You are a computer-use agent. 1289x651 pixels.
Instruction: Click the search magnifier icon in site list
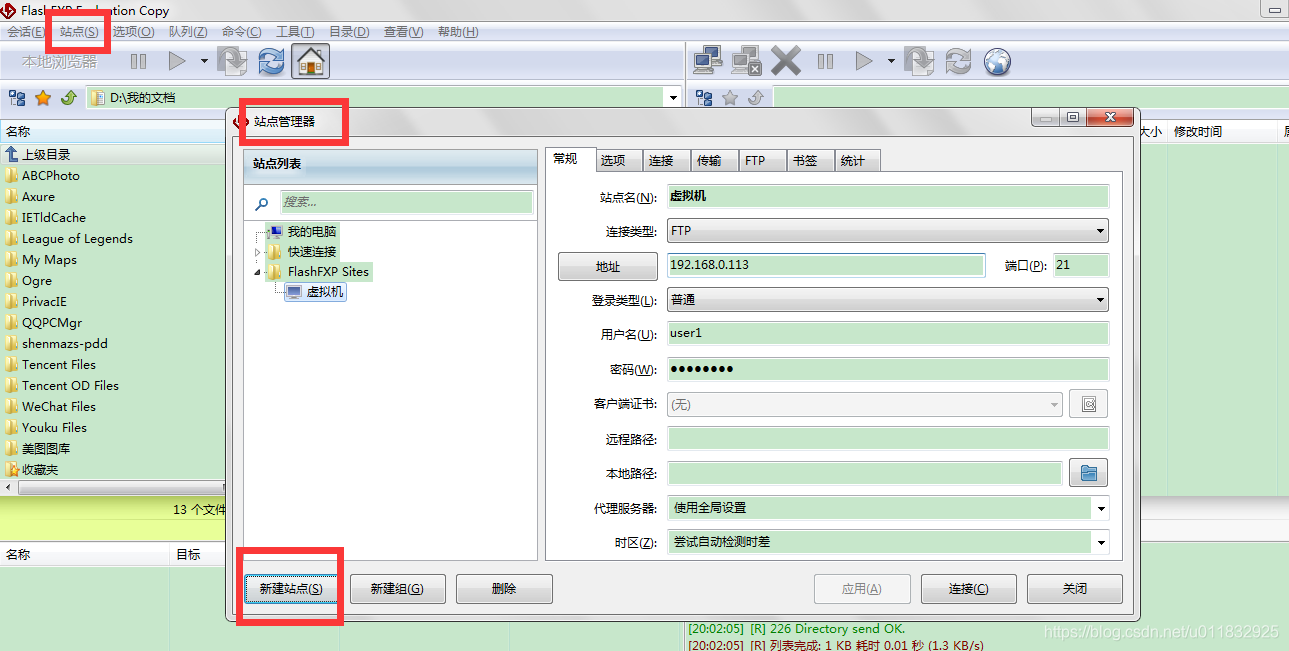click(261, 203)
